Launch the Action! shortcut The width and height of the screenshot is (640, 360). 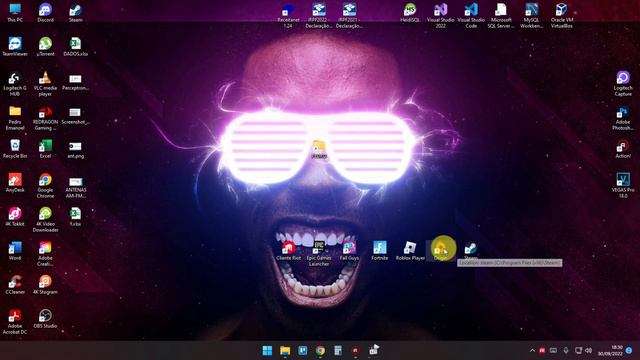pyautogui.click(x=623, y=149)
